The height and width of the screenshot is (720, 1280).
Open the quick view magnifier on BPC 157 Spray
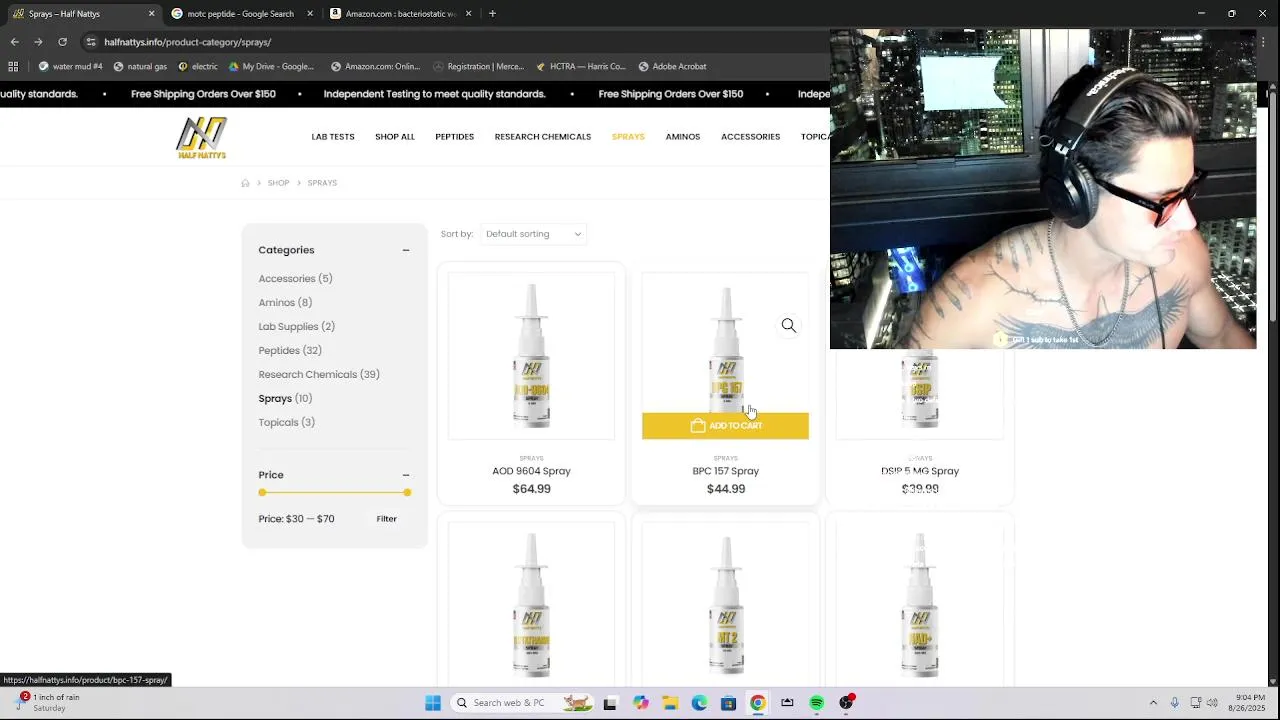click(x=789, y=325)
